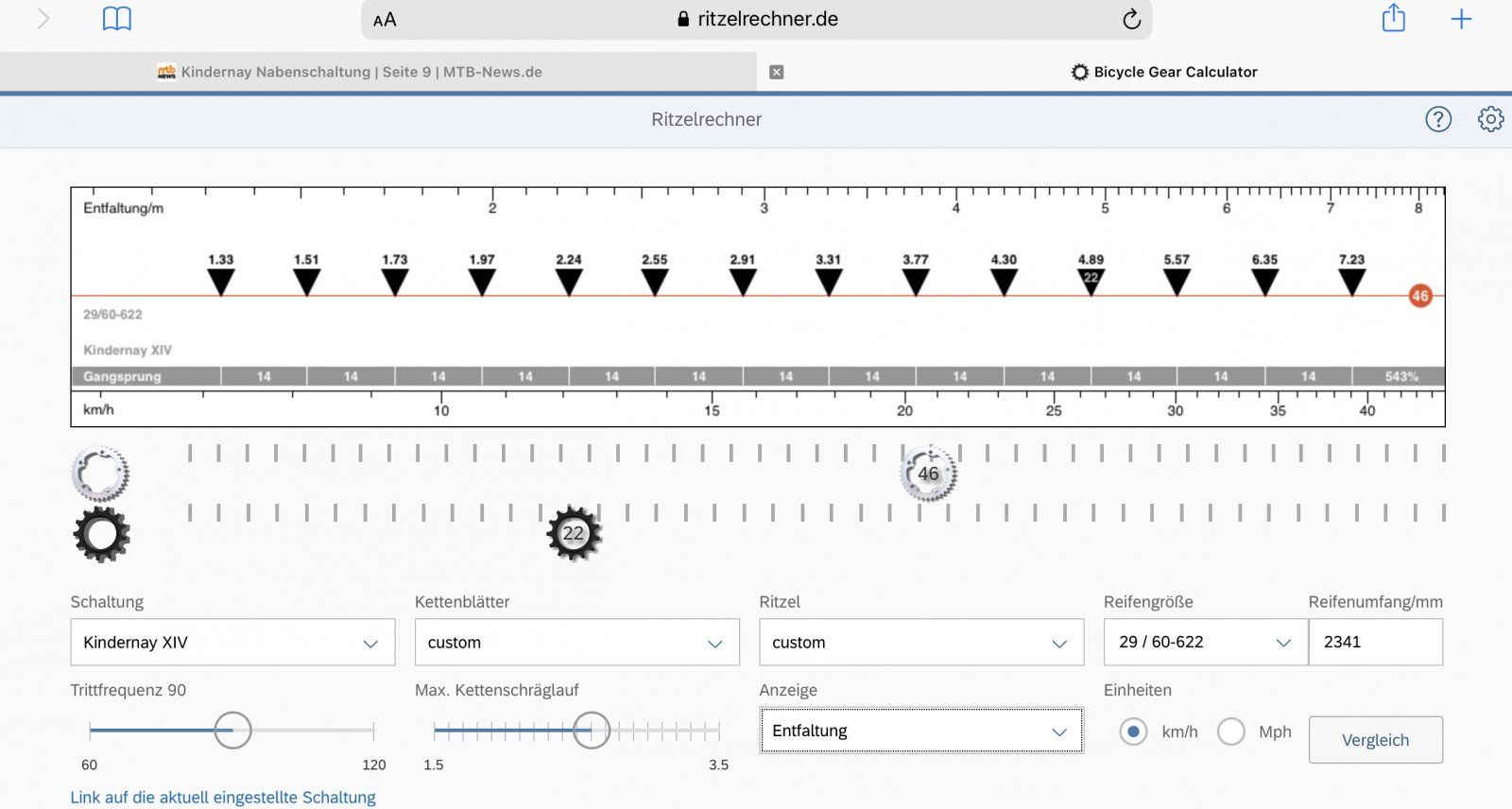Switch to Kindernay Nabenschaltung MTB-News tab
Screen dimensions: 1512x809
coord(361,72)
